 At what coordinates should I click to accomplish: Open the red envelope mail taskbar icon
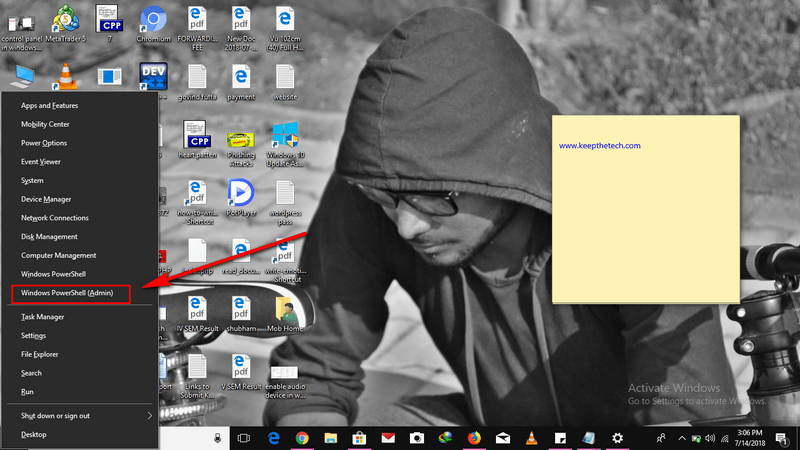pyautogui.click(x=388, y=438)
